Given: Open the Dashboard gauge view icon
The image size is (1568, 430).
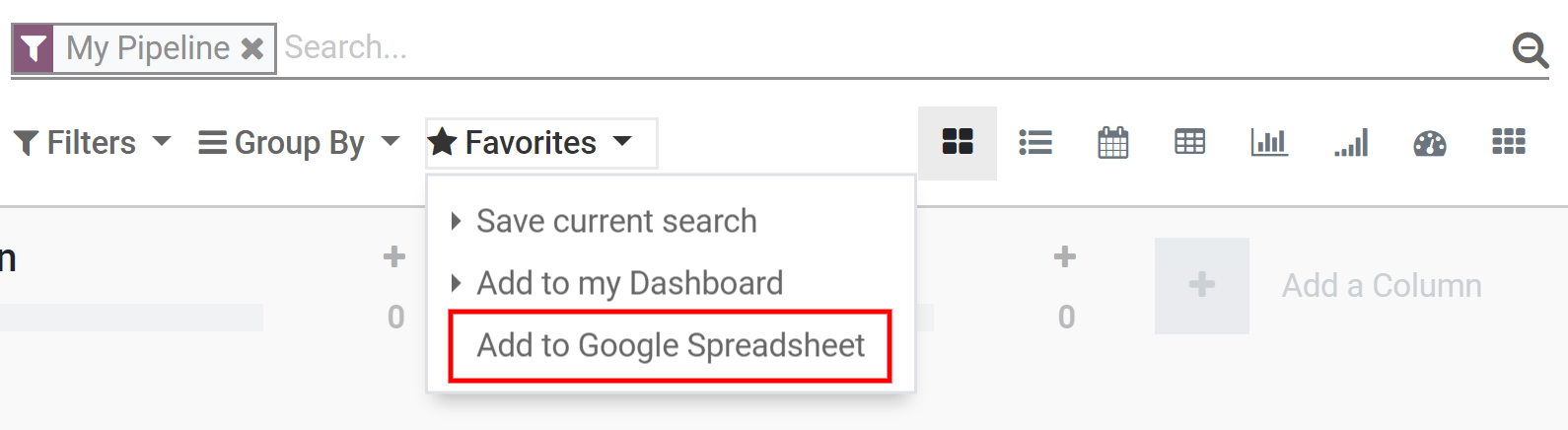Looking at the screenshot, I should 1430,144.
